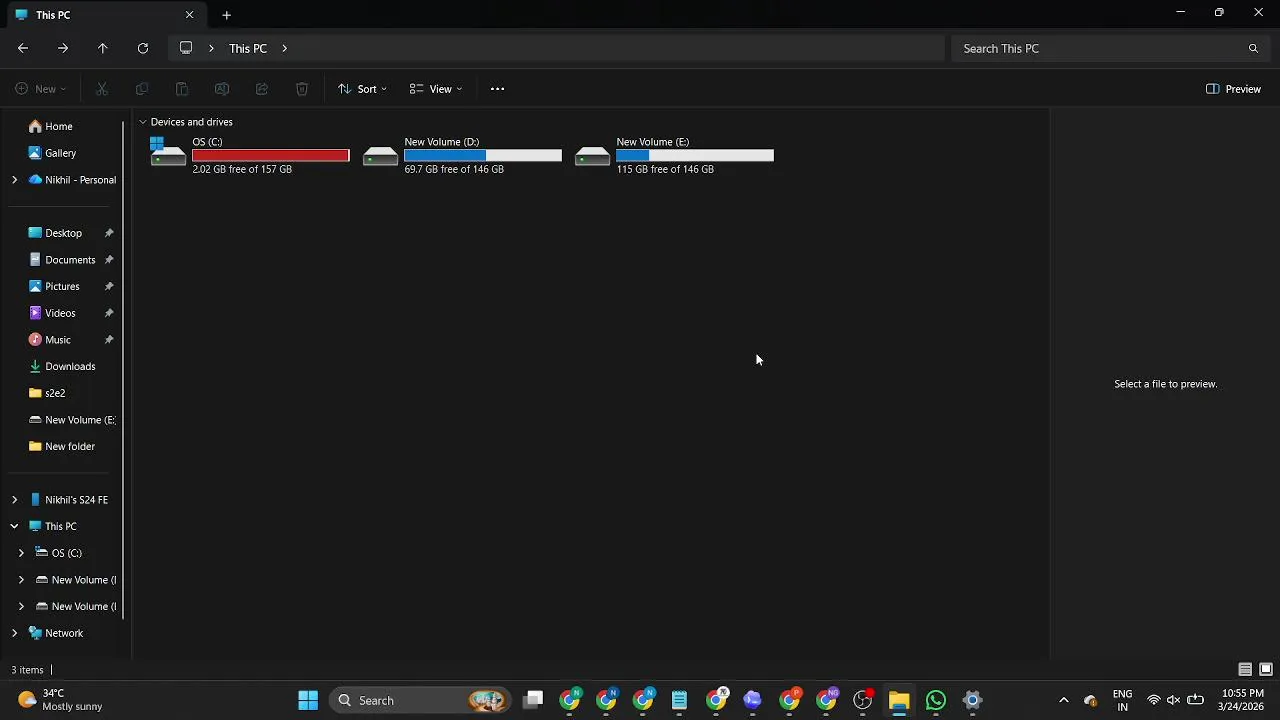Click "115 GB free of 146 GB" text

pyautogui.click(x=665, y=169)
